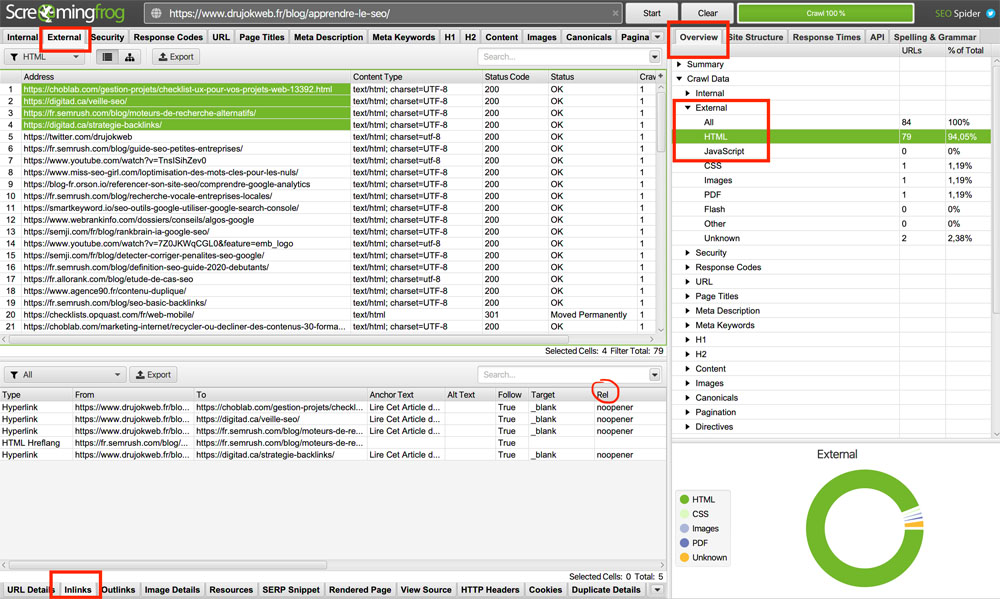The height and width of the screenshot is (599, 1000).
Task: Switch to Page Titles tab
Action: [x=261, y=37]
